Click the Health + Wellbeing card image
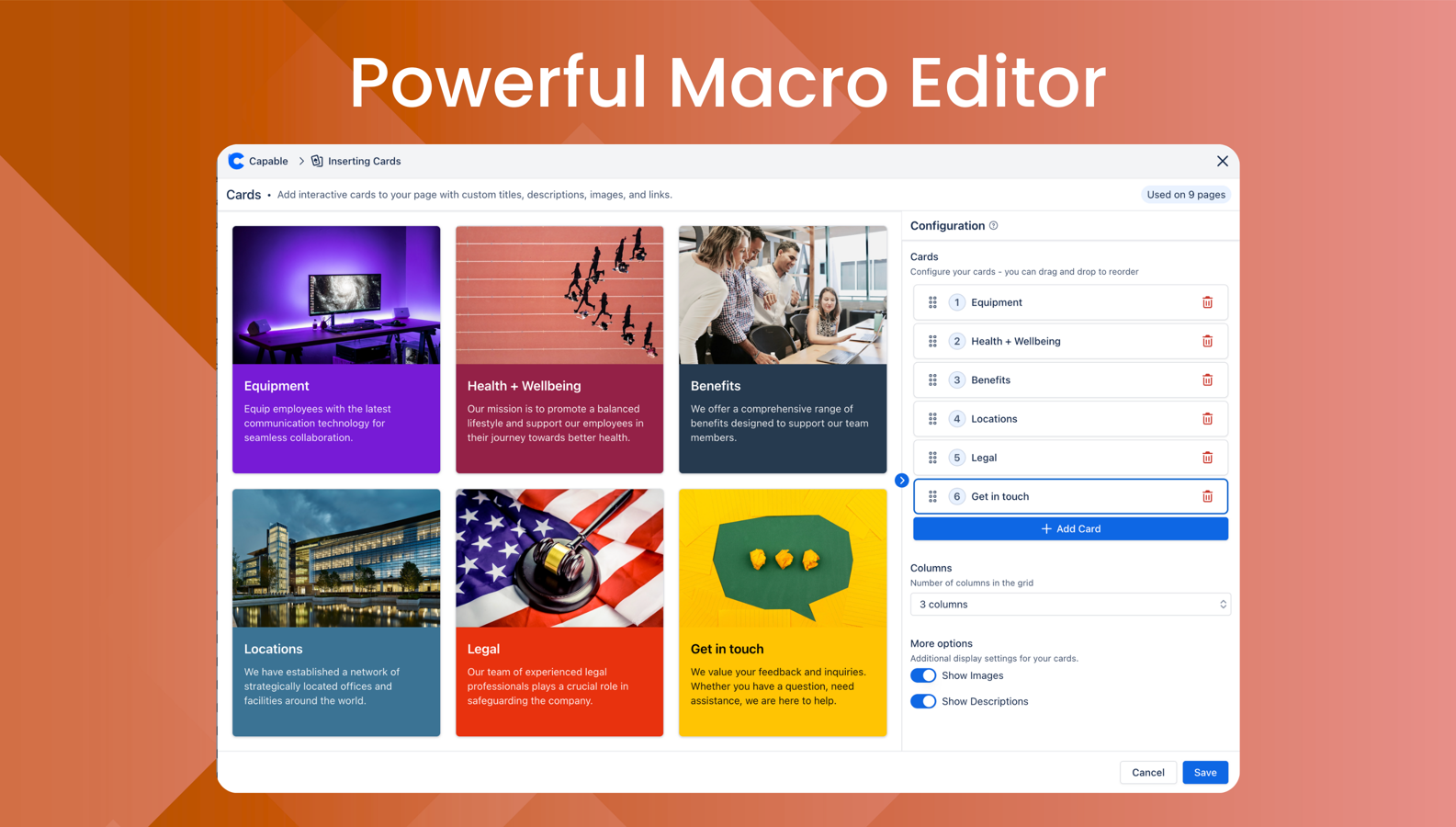The width and height of the screenshot is (1456, 827). [559, 295]
